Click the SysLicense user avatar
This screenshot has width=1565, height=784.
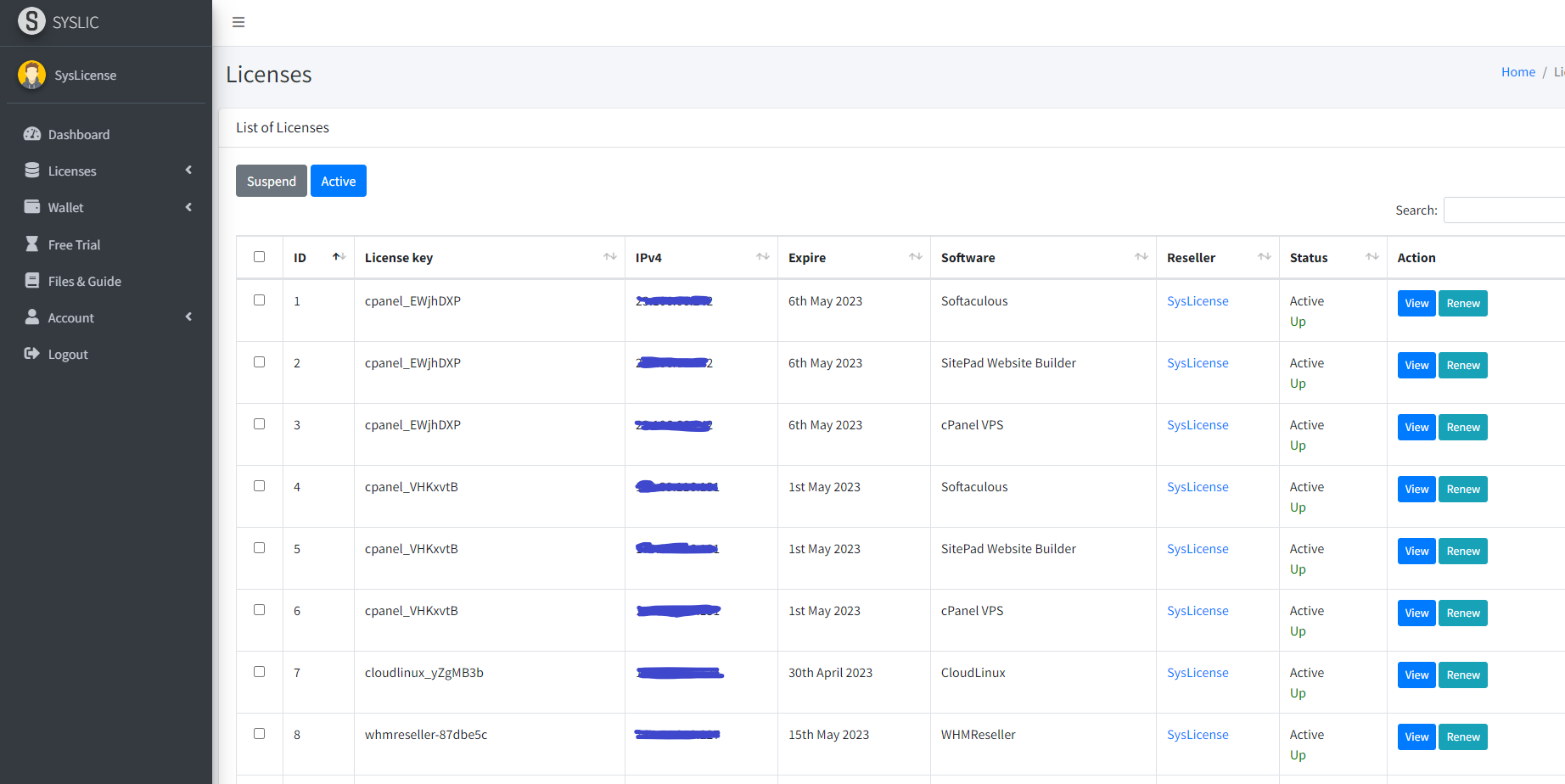tap(31, 75)
